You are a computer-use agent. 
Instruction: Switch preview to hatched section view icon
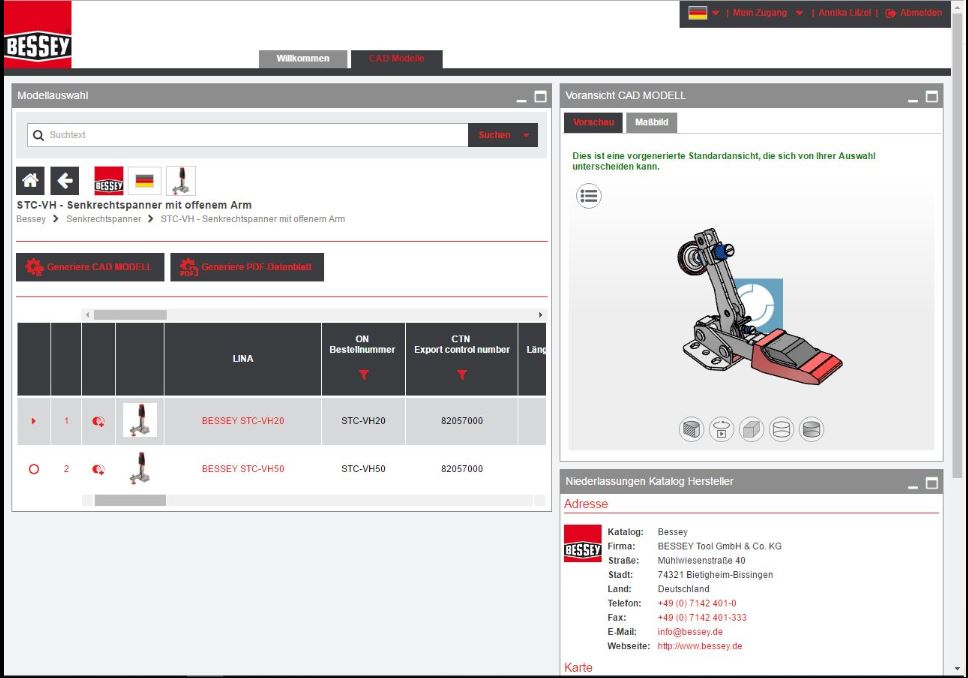tap(691, 430)
